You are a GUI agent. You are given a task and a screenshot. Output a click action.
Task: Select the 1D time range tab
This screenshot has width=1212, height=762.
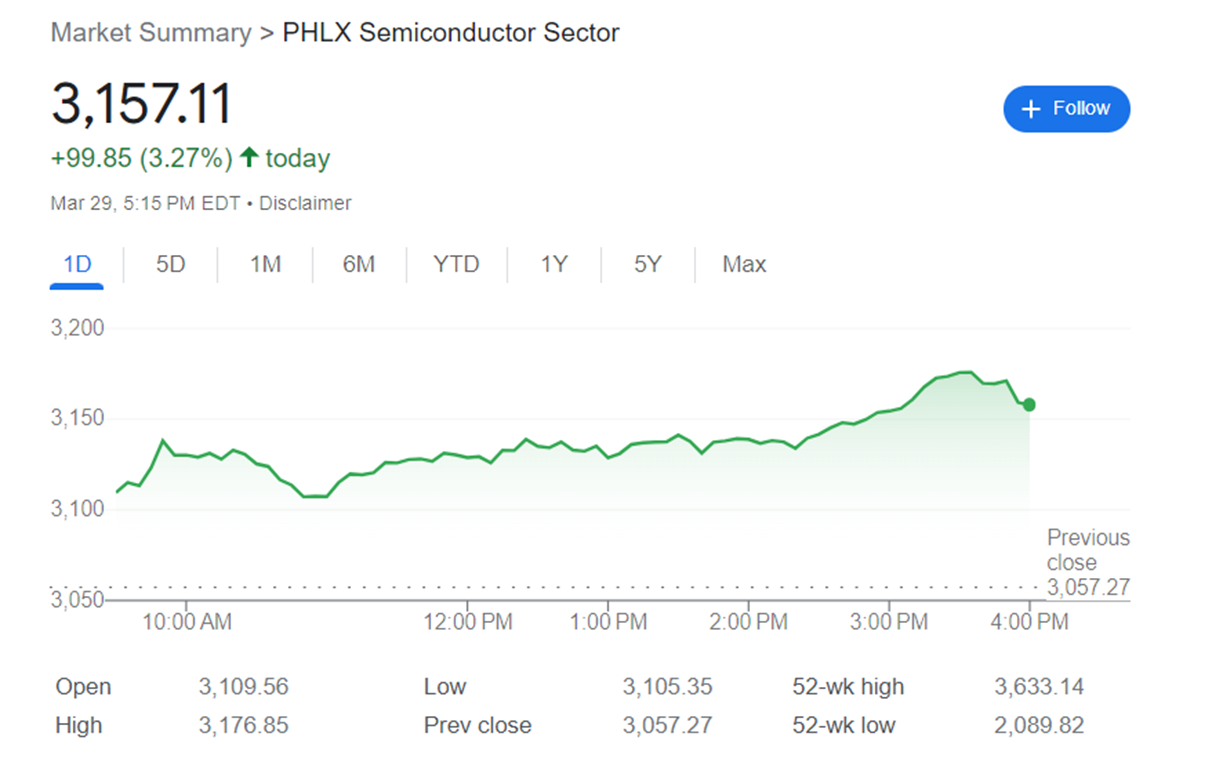(x=77, y=265)
